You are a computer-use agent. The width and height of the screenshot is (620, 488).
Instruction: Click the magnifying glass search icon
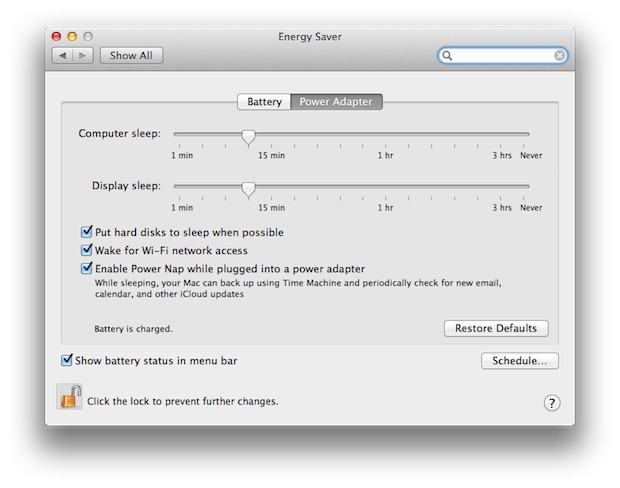click(447, 55)
